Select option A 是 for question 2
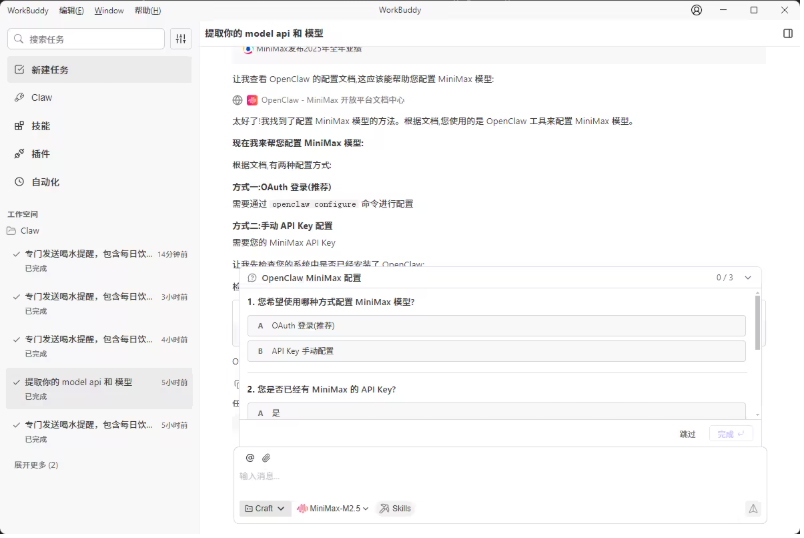 tap(496, 411)
